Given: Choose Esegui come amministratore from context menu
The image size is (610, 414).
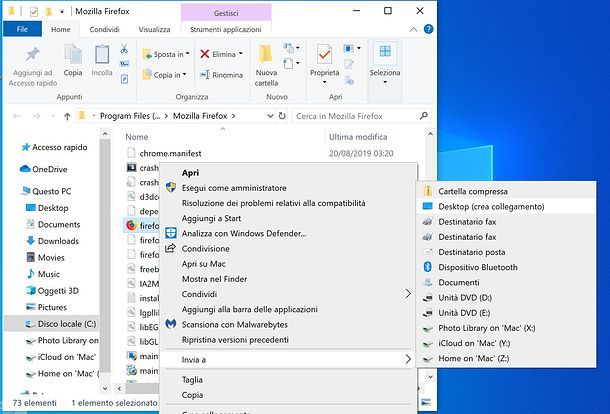Looking at the screenshot, I should click(288, 188).
